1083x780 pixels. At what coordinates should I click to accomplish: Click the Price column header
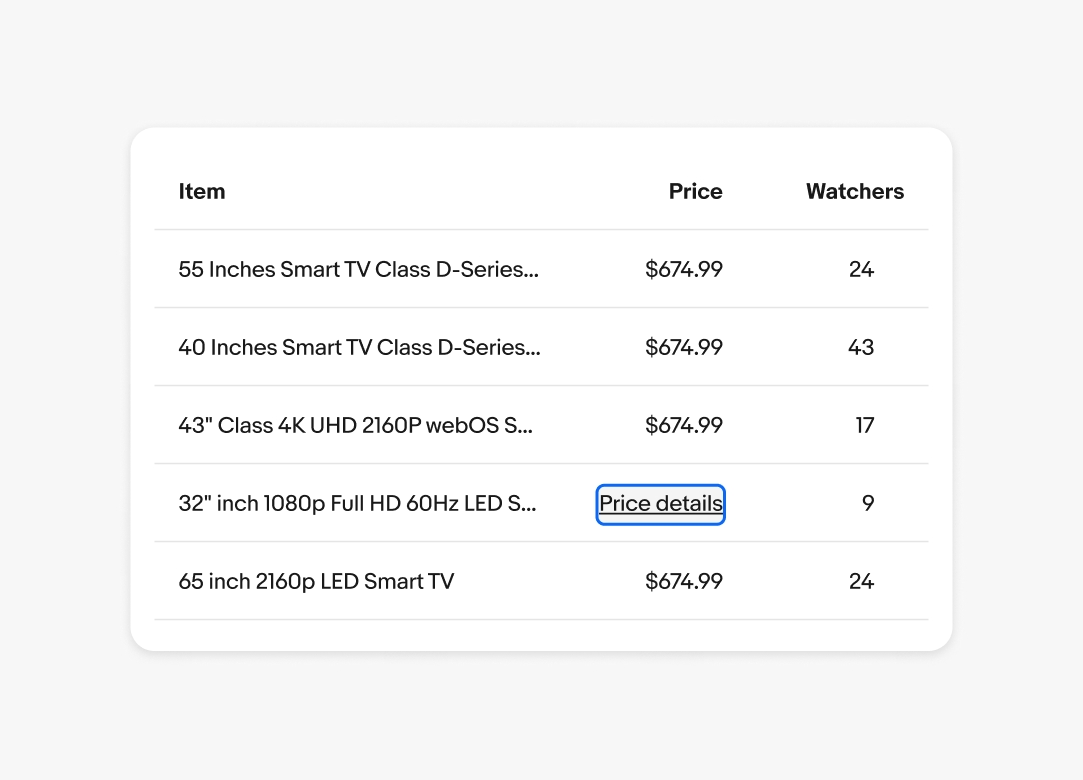point(695,191)
